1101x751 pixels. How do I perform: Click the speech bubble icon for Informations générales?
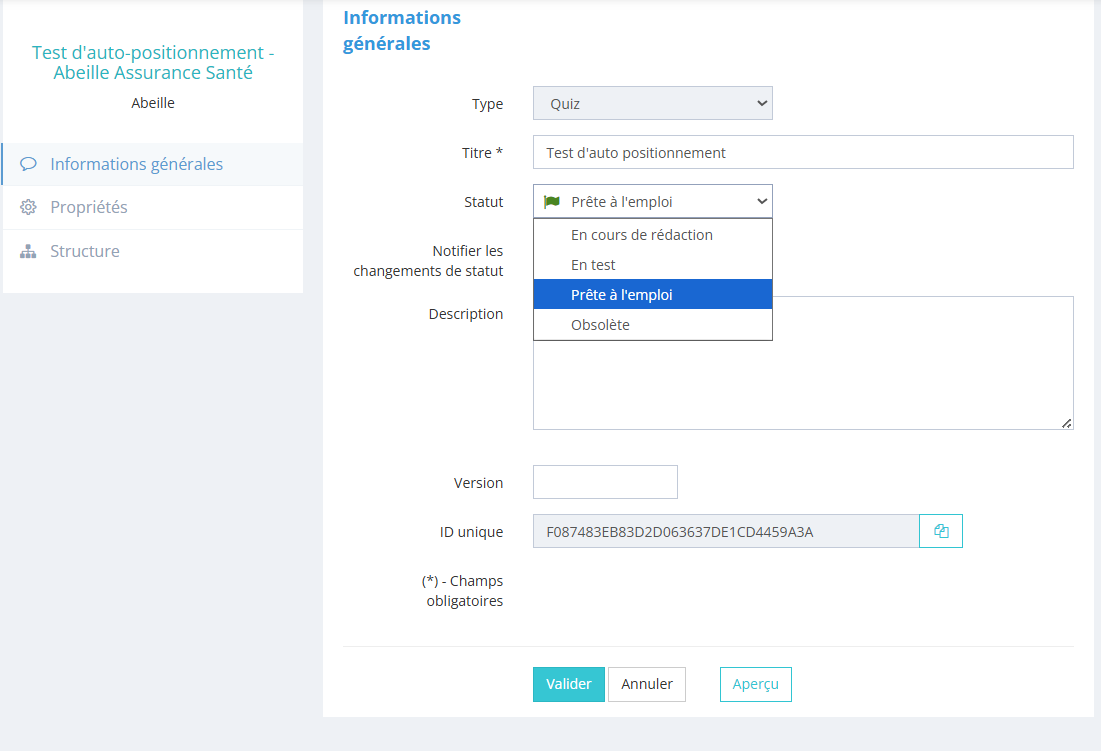click(x=29, y=164)
